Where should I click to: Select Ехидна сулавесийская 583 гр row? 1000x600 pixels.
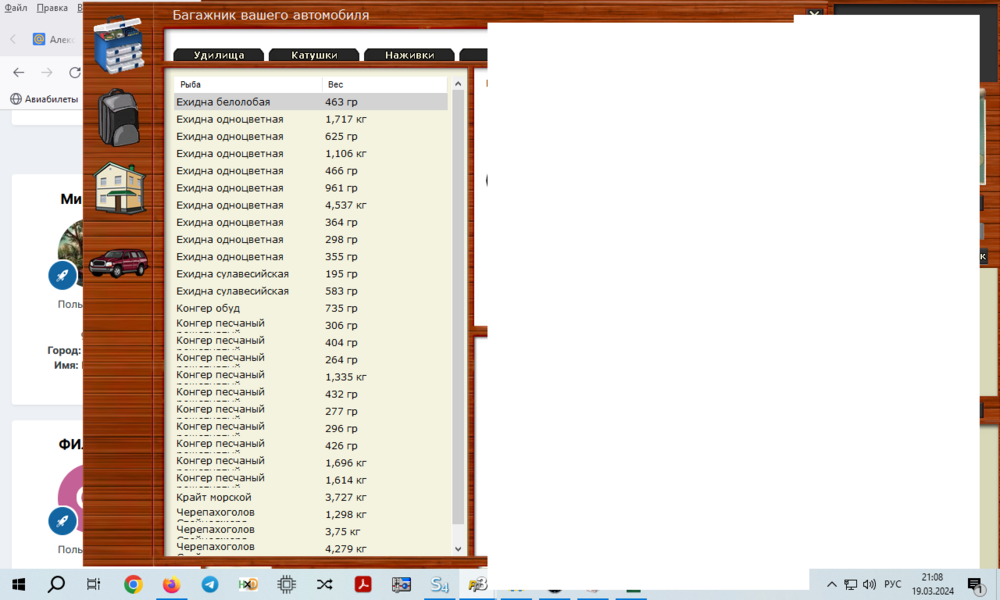point(311,291)
